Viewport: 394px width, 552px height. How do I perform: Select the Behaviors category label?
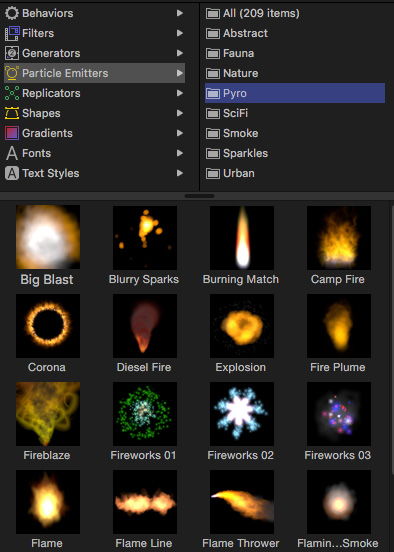48,13
